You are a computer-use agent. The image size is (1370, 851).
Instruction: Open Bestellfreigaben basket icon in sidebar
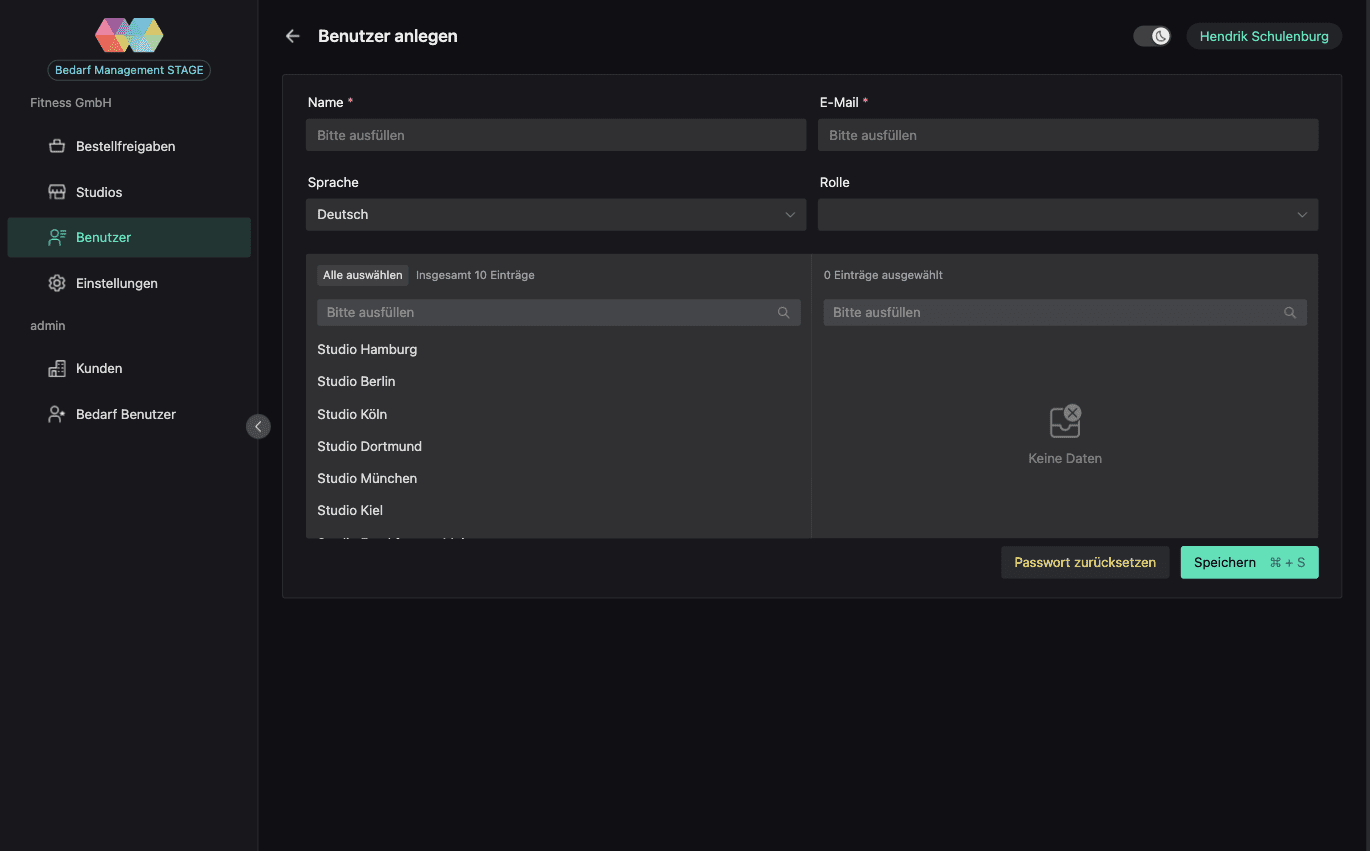(x=57, y=146)
